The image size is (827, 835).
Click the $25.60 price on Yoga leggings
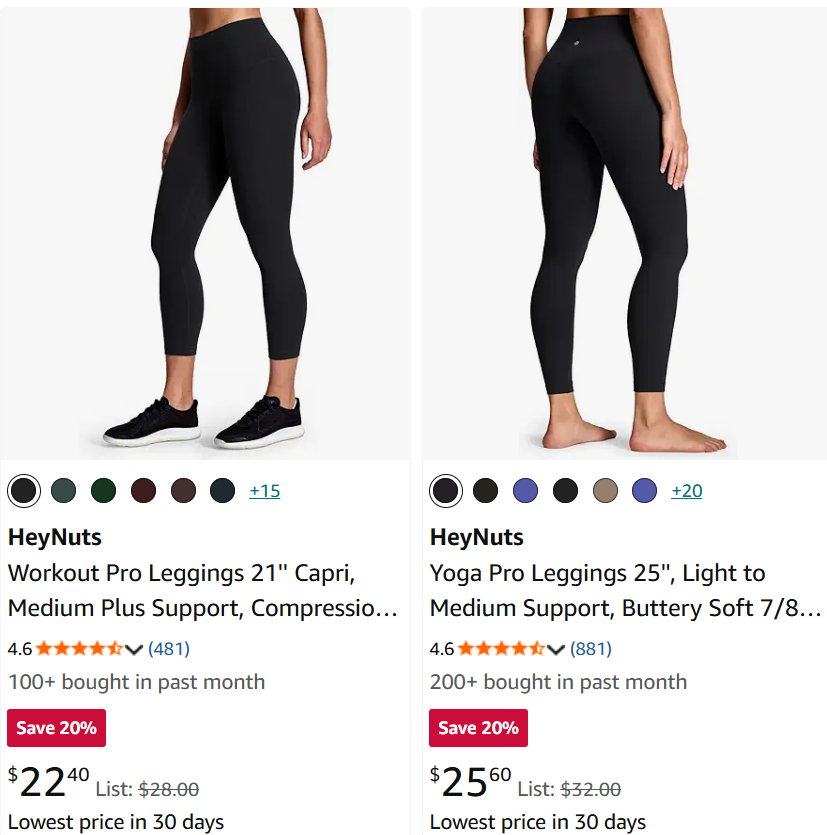[x=471, y=782]
